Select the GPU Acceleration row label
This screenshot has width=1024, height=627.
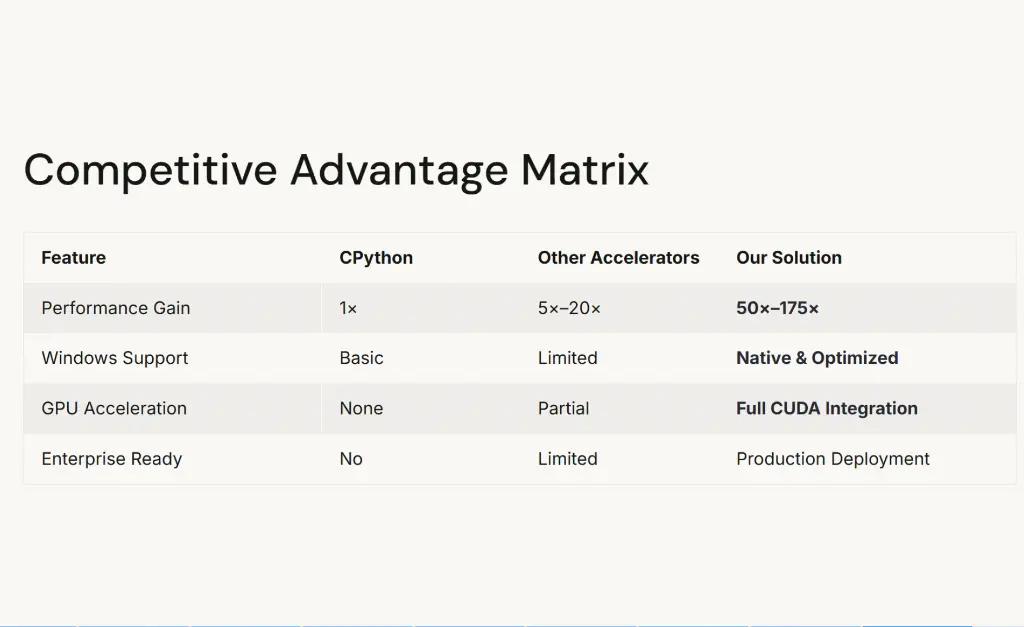(113, 408)
